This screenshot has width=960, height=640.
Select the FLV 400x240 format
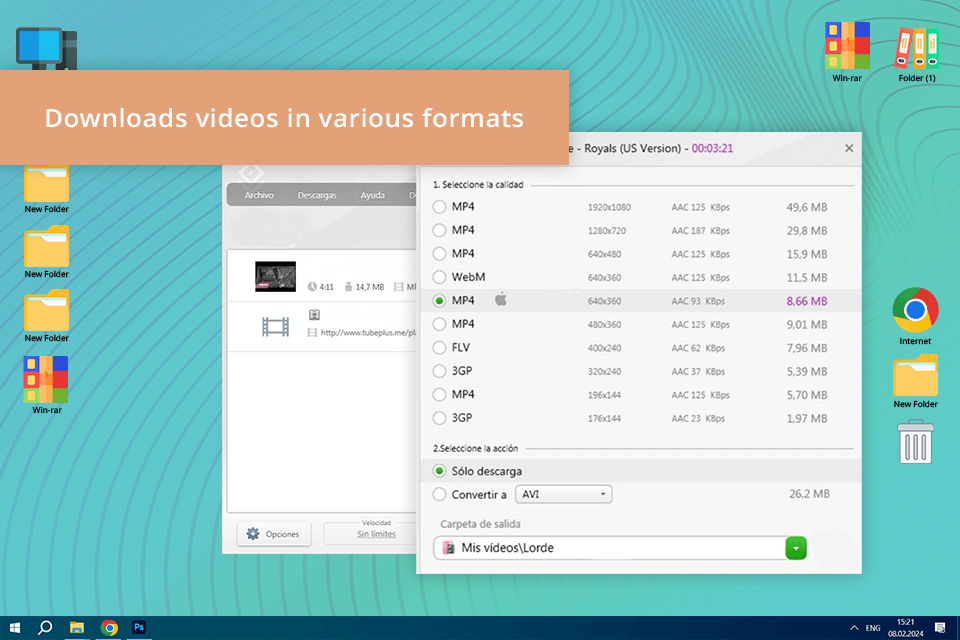(439, 348)
